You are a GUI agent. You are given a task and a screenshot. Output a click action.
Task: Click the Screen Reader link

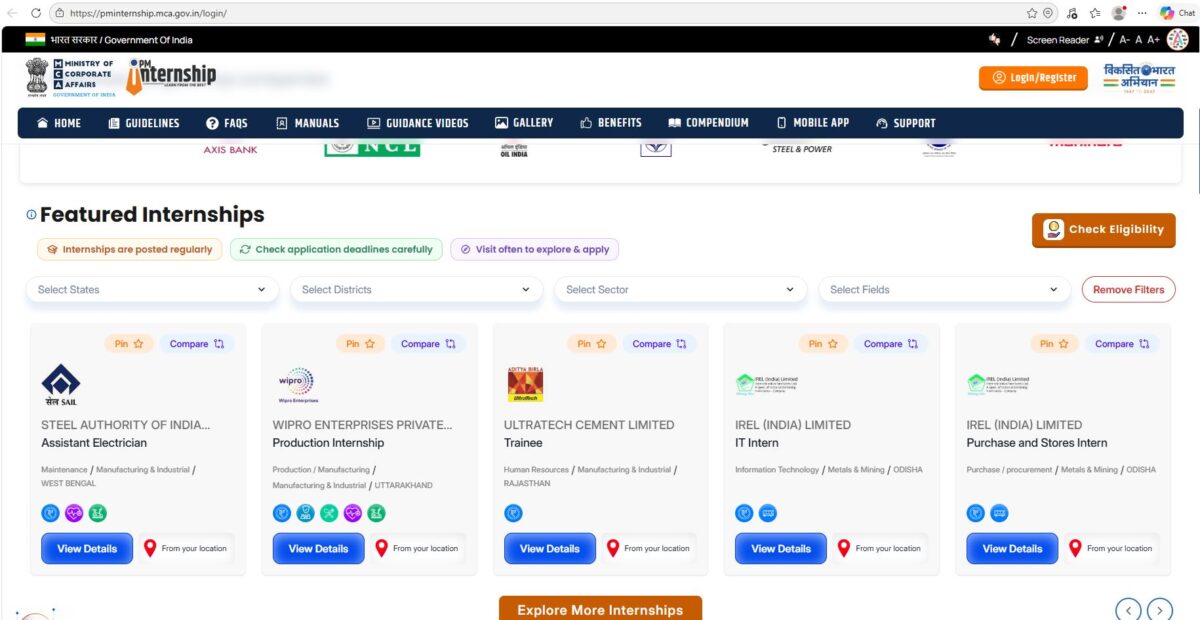click(1065, 40)
